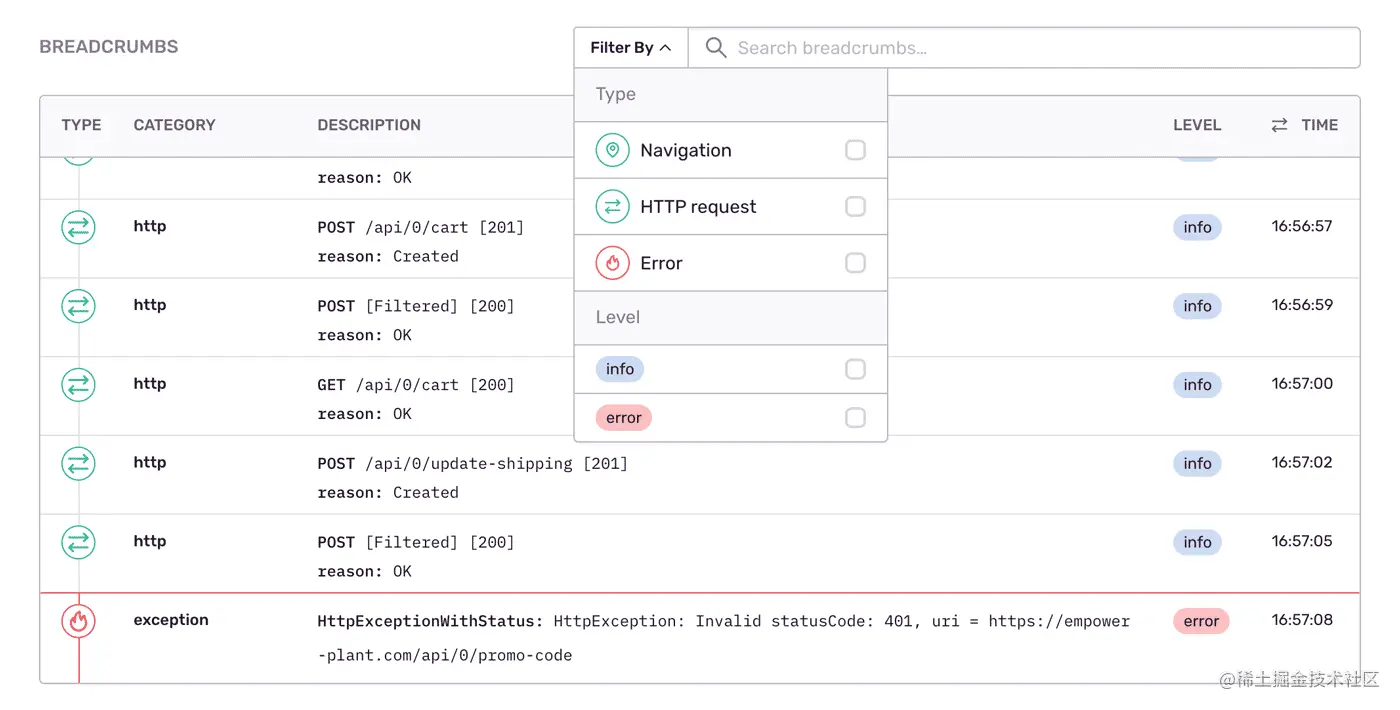The height and width of the screenshot is (710, 1400).
Task: Click the HTTP request arrows icon in filter
Action: [612, 207]
